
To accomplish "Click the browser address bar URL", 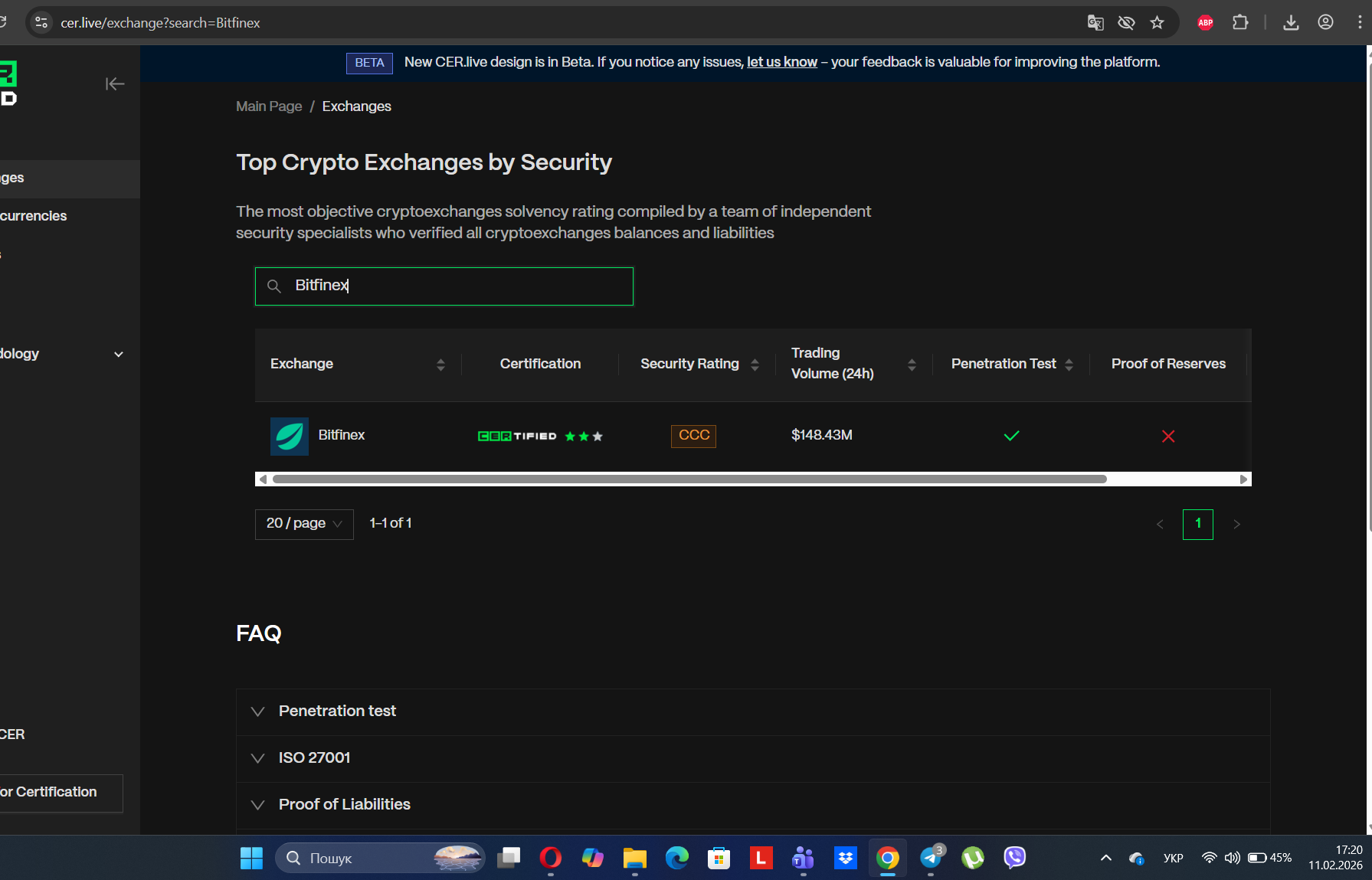I will click(x=160, y=23).
